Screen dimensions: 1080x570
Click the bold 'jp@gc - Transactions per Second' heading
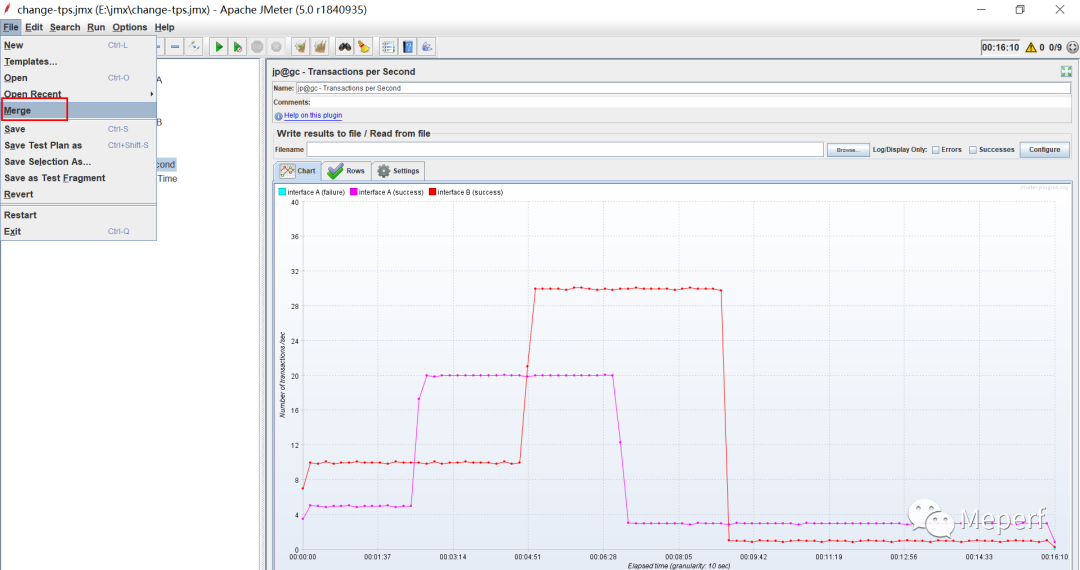[344, 72]
